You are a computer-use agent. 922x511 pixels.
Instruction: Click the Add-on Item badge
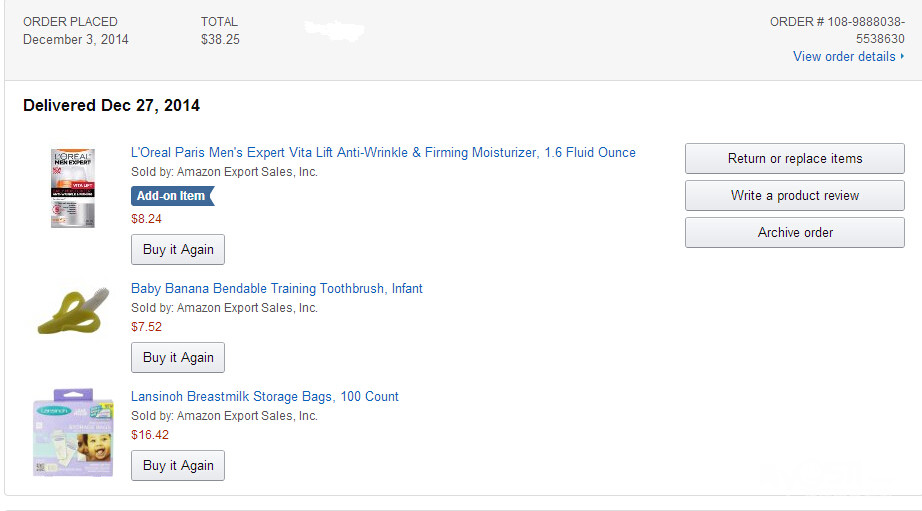coord(171,196)
